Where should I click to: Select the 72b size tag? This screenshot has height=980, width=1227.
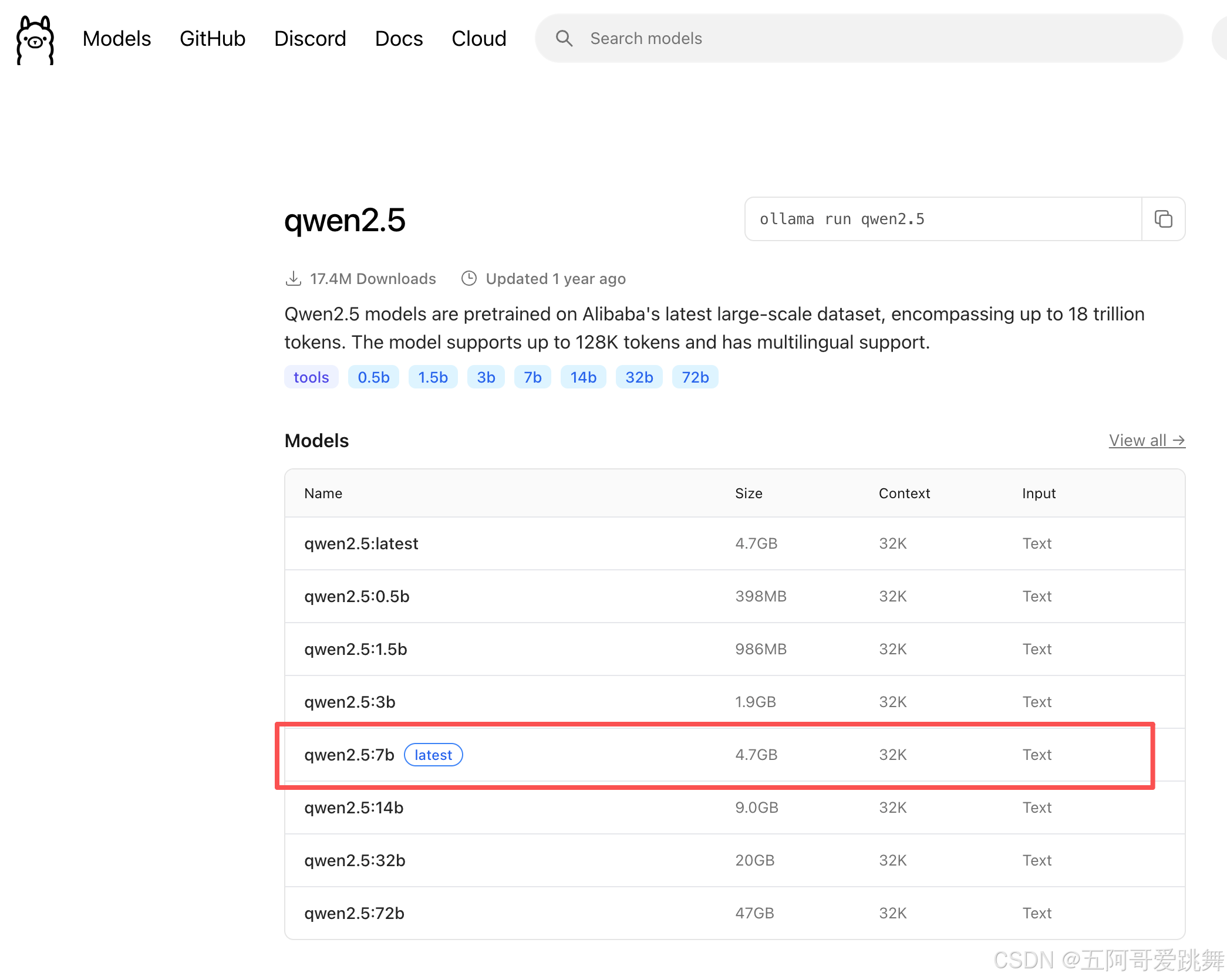695,377
